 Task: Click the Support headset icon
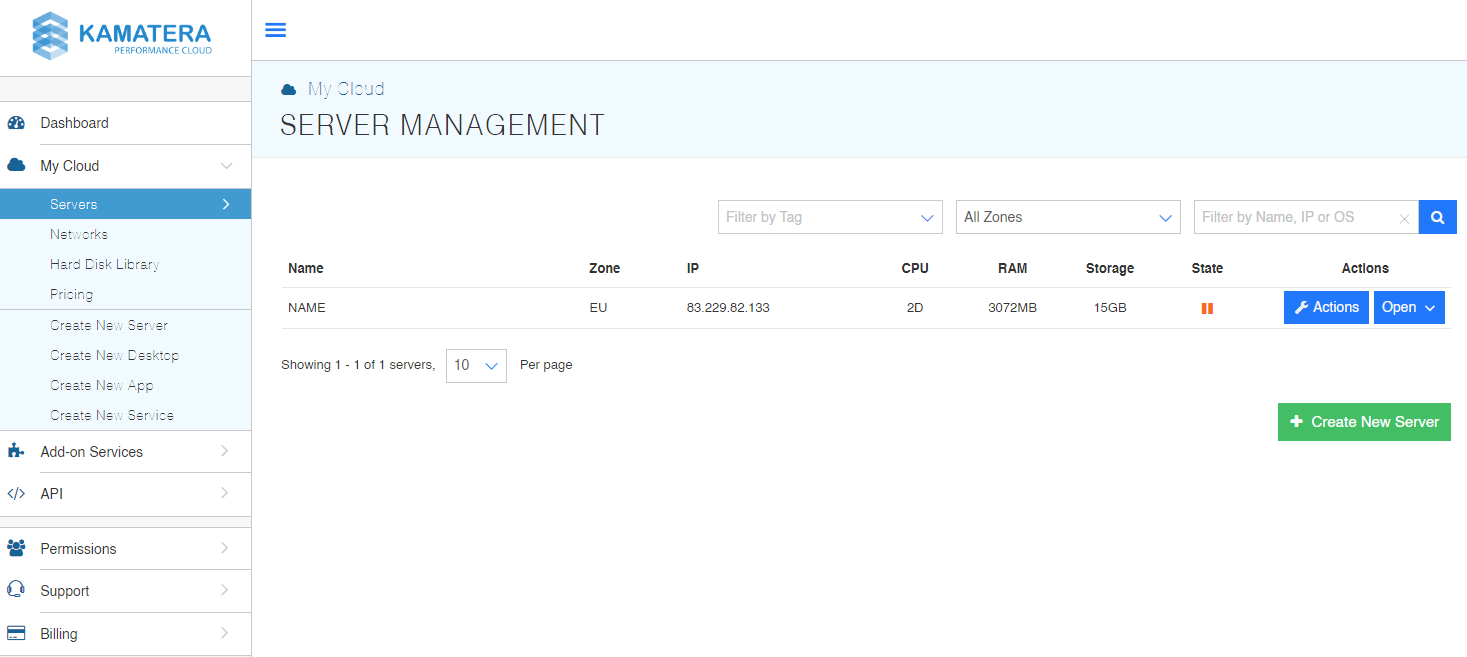tap(16, 590)
